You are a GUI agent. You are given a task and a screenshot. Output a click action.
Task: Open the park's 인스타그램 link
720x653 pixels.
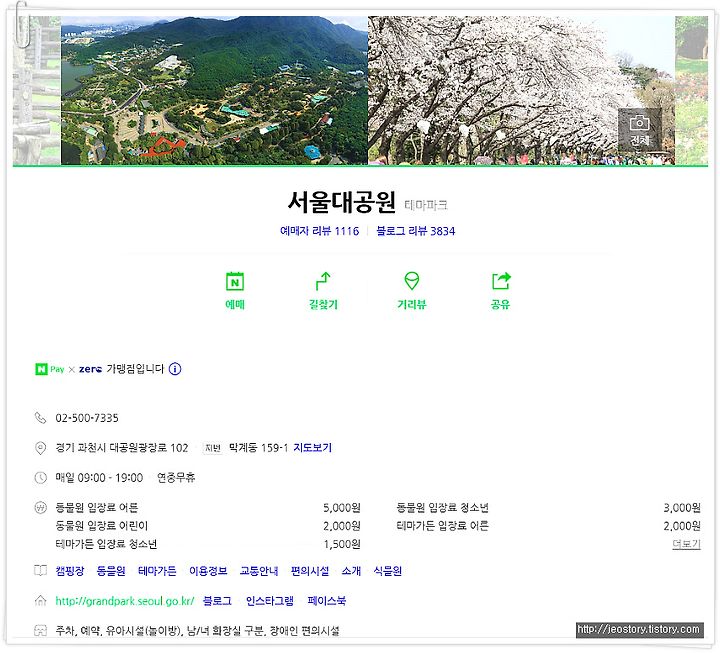[x=270, y=601]
